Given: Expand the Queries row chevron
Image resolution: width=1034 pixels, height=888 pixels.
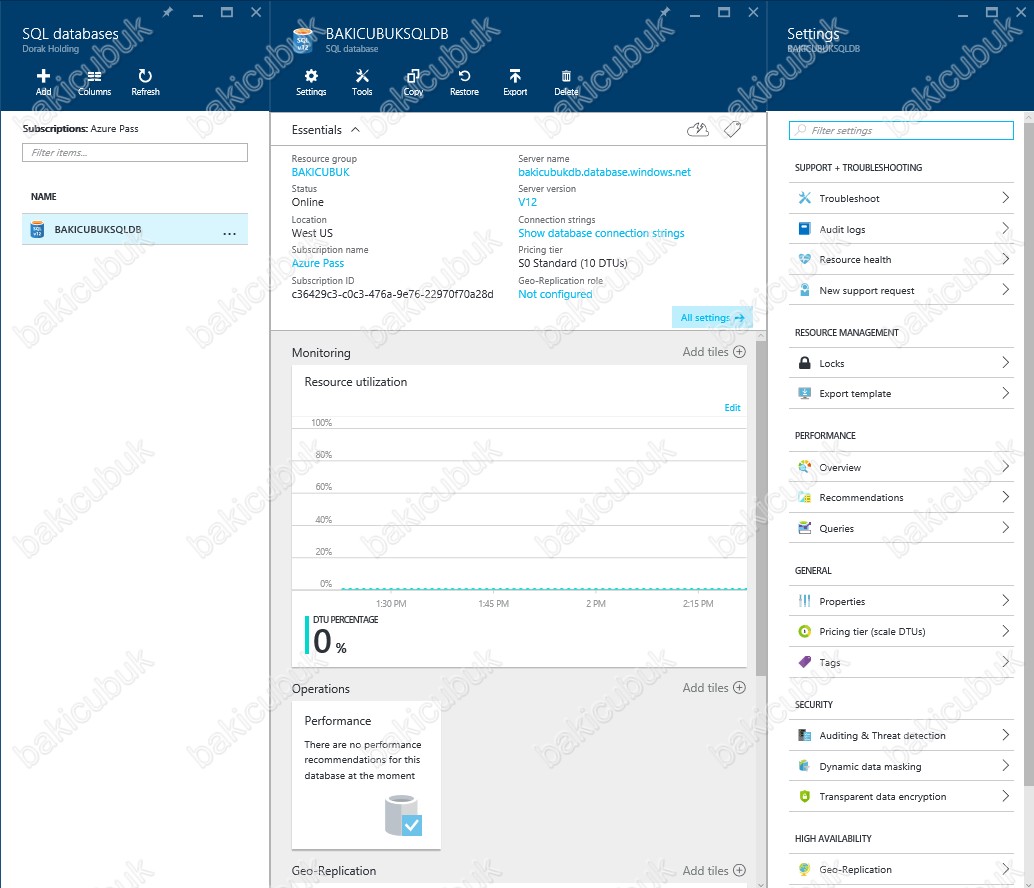Looking at the screenshot, I should [1006, 527].
